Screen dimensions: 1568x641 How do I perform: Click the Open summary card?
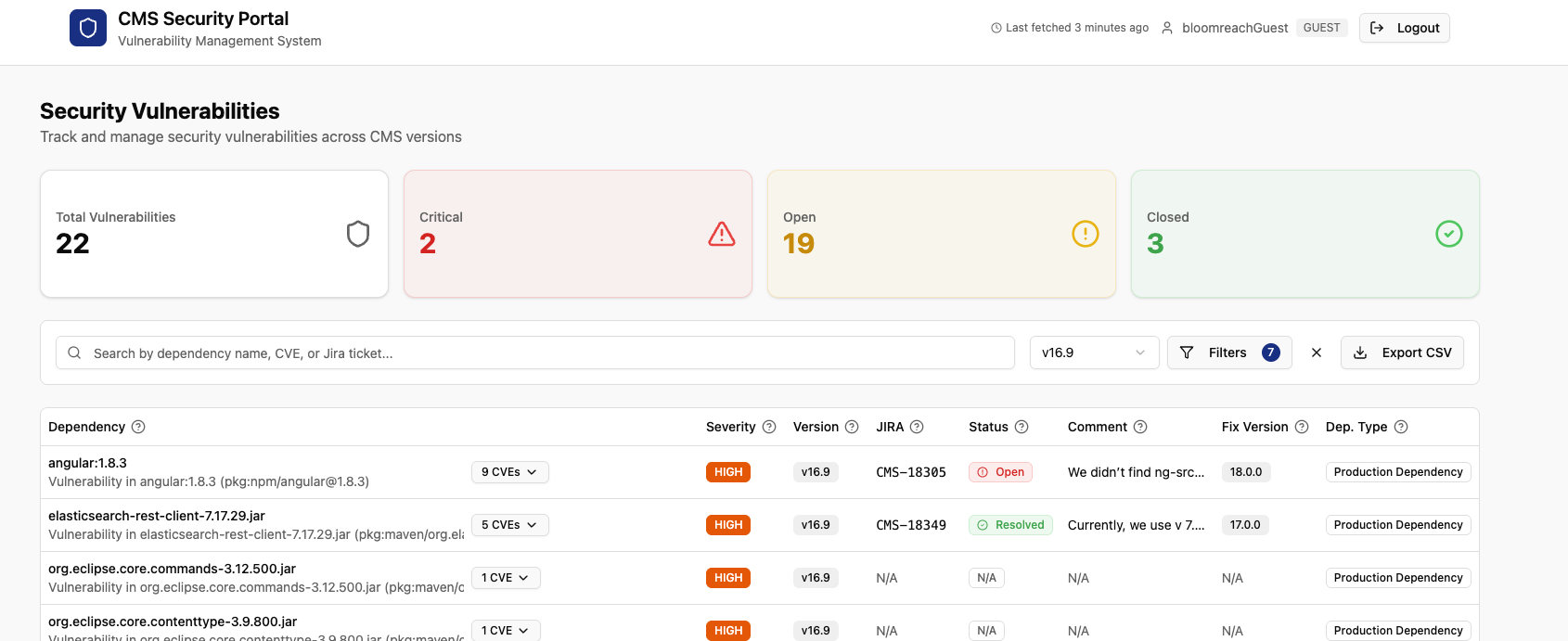point(942,234)
